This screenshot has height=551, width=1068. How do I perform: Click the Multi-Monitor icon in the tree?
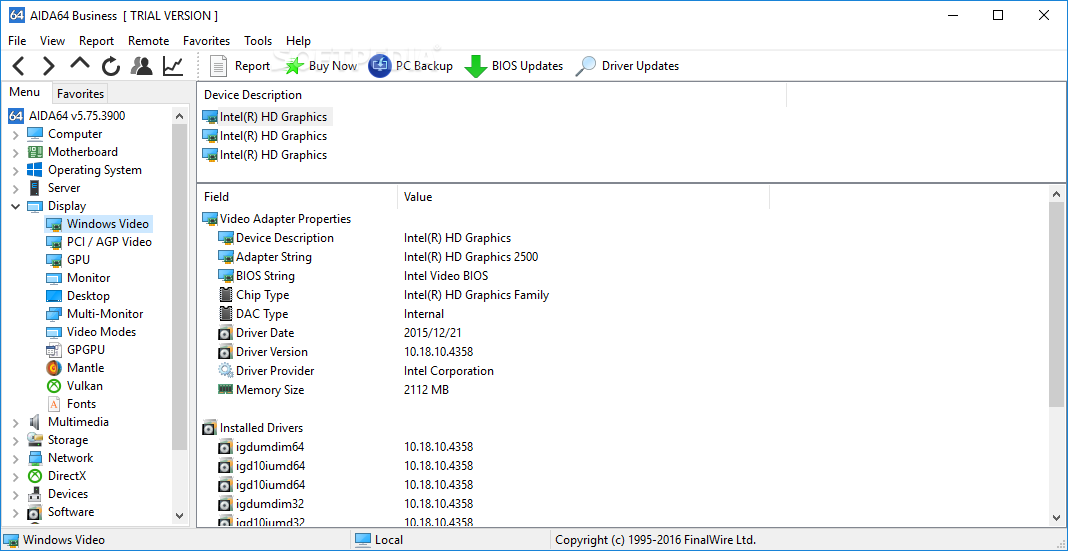coord(54,314)
